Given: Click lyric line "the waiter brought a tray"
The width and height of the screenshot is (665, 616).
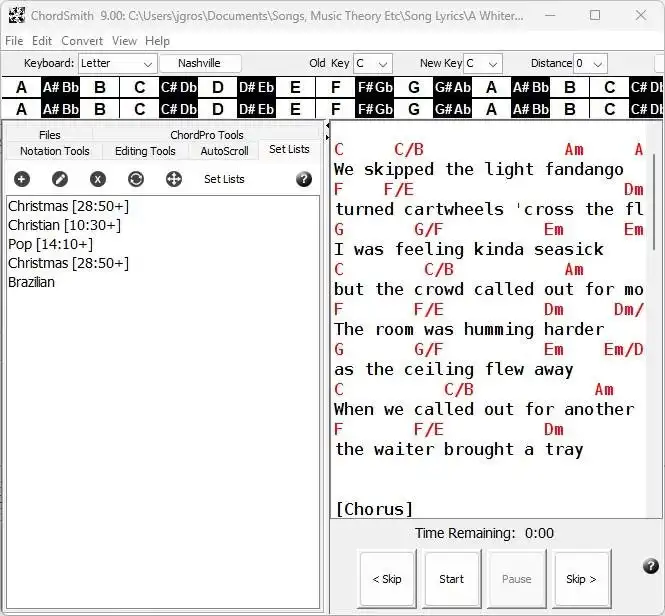Looking at the screenshot, I should (x=459, y=449).
